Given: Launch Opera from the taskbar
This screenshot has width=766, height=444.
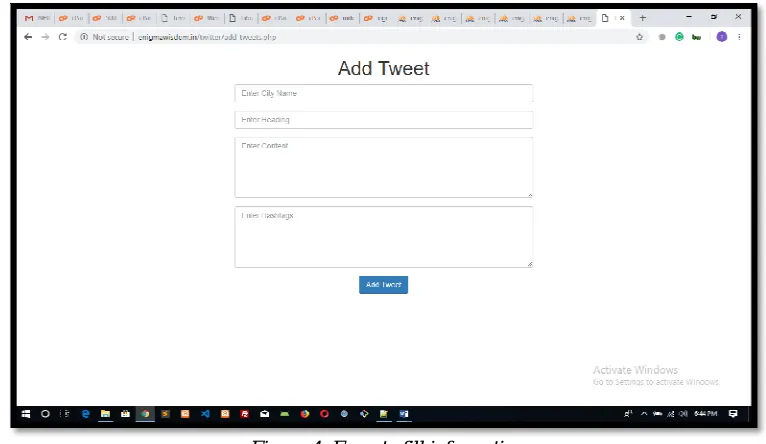Looking at the screenshot, I should [x=324, y=414].
